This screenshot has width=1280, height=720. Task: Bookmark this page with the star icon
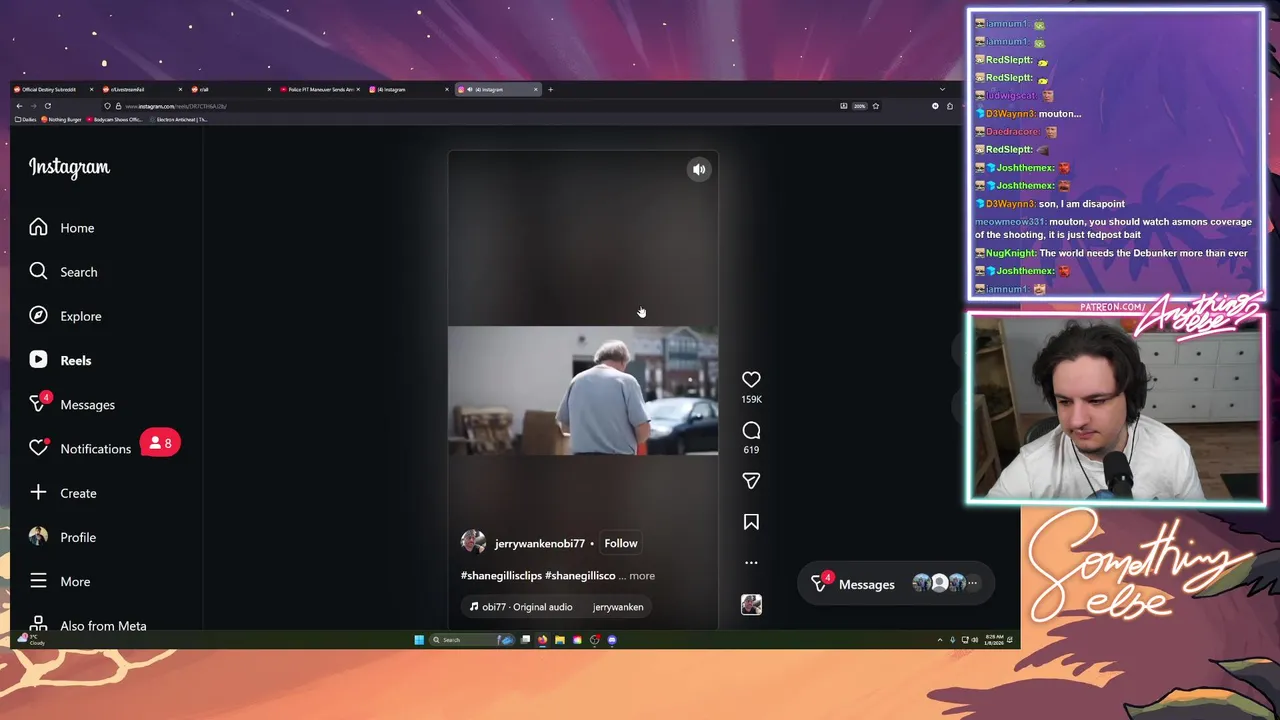click(x=876, y=106)
